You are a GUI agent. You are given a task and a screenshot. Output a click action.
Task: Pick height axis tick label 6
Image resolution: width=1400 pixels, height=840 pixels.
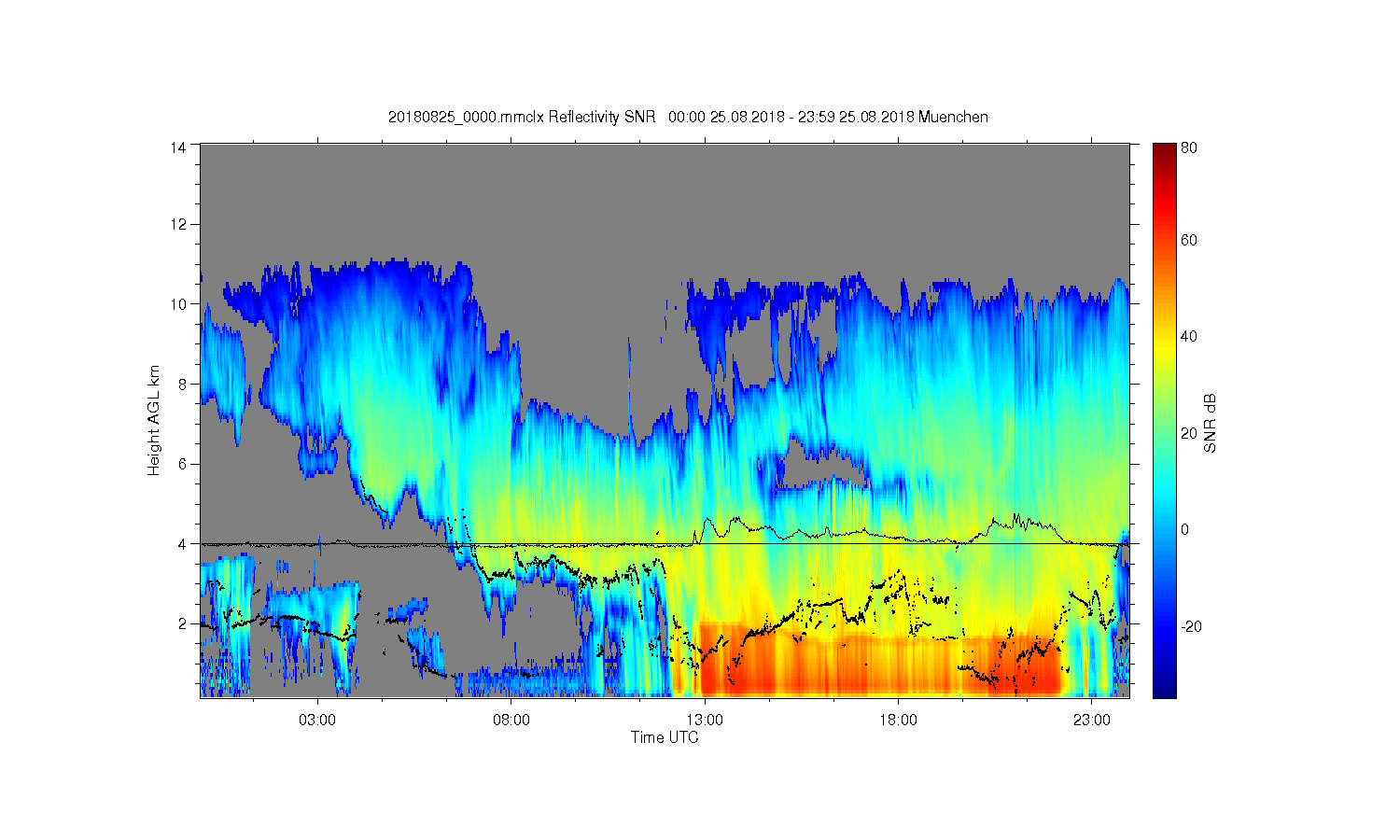pyautogui.click(x=182, y=464)
